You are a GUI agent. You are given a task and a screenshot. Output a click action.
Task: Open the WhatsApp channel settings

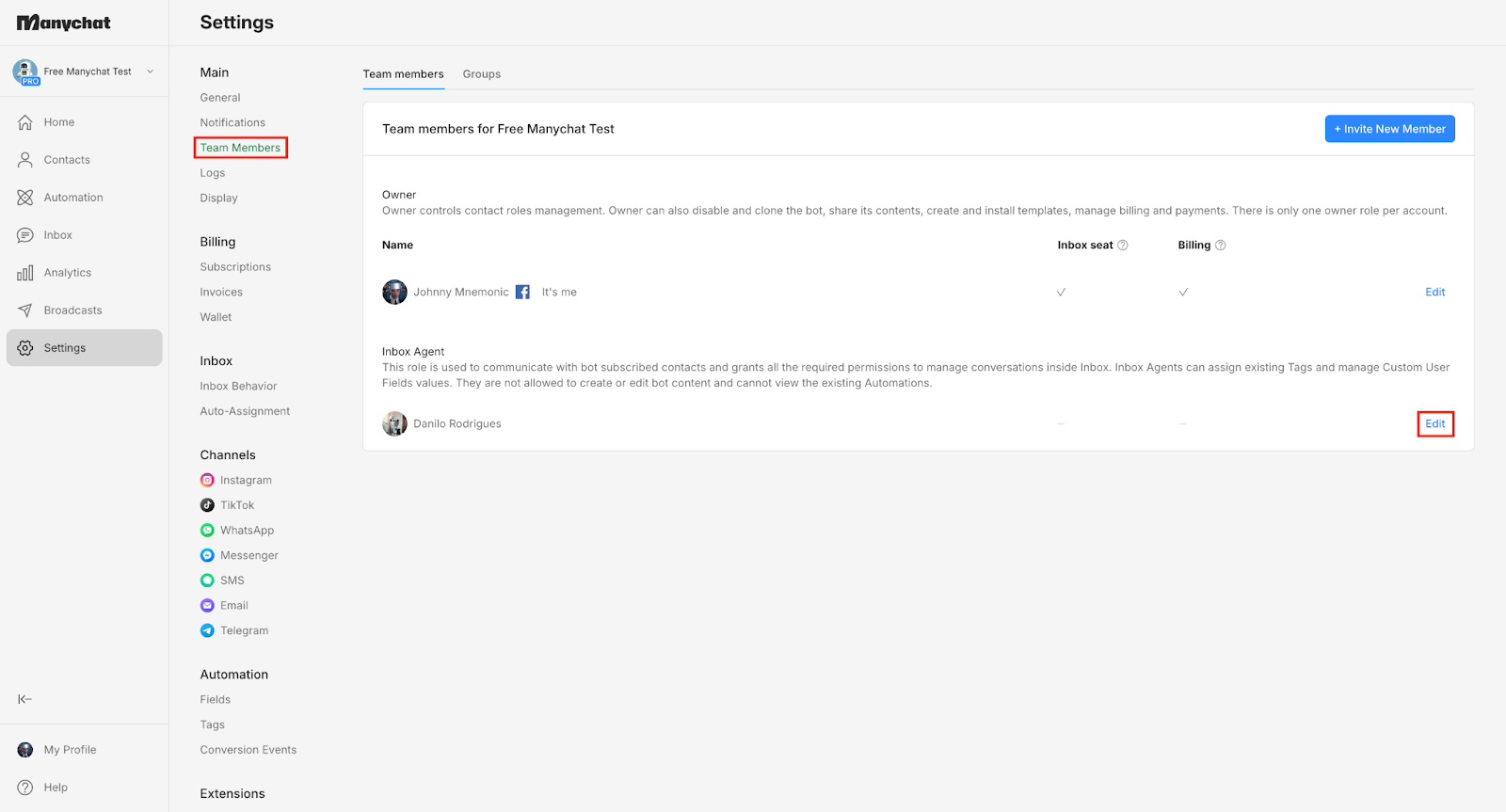tap(237, 531)
